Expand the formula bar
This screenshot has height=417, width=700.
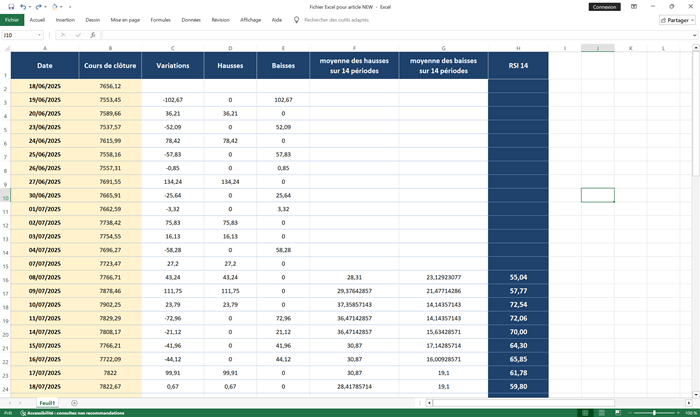tap(693, 35)
